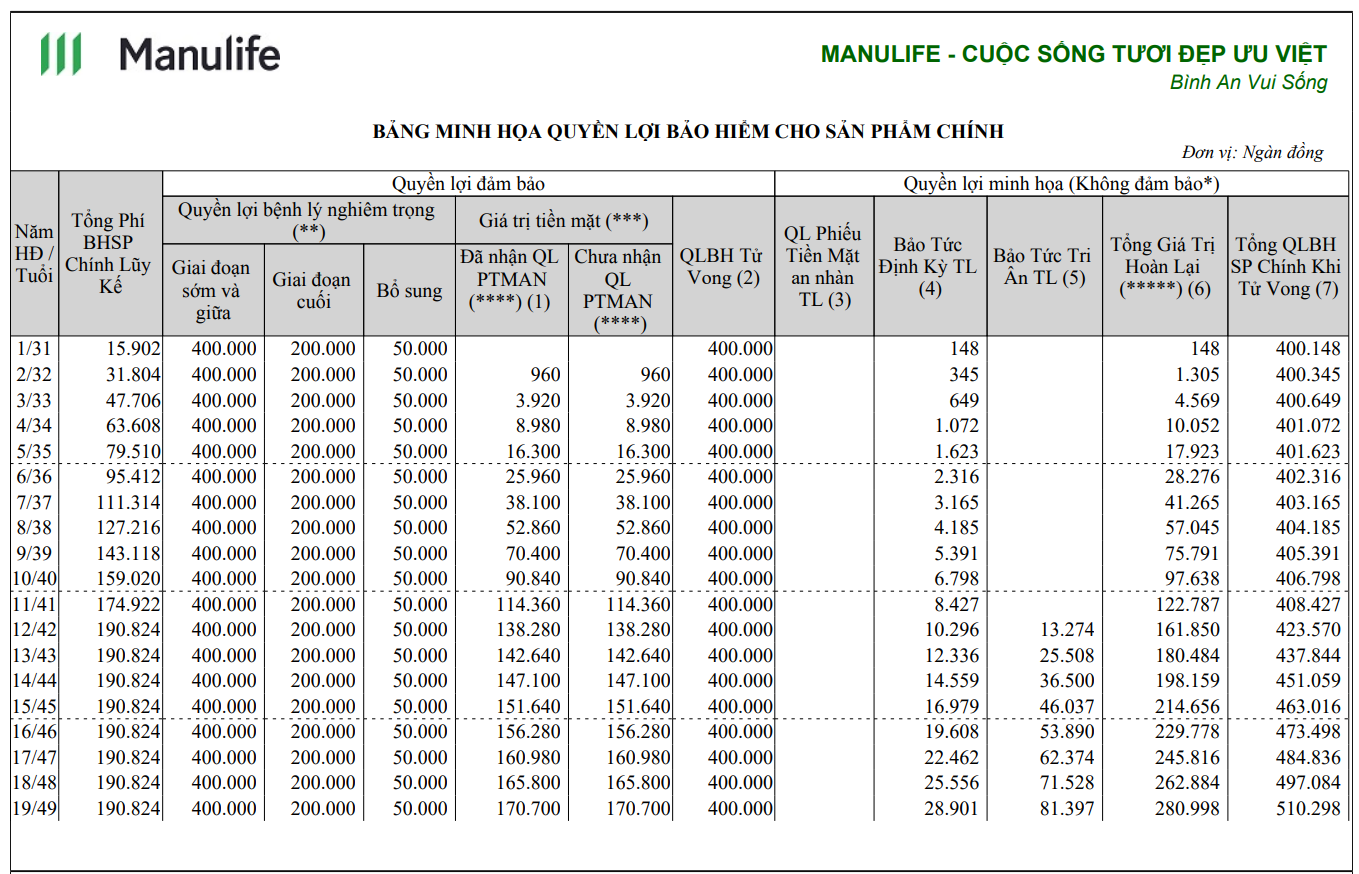1359x874 pixels.
Task: Select the heading 'MANULIFE - CUỘC SỐNG TƯƠI ĐẸP ƯU VIỆT'
Action: 1074,54
